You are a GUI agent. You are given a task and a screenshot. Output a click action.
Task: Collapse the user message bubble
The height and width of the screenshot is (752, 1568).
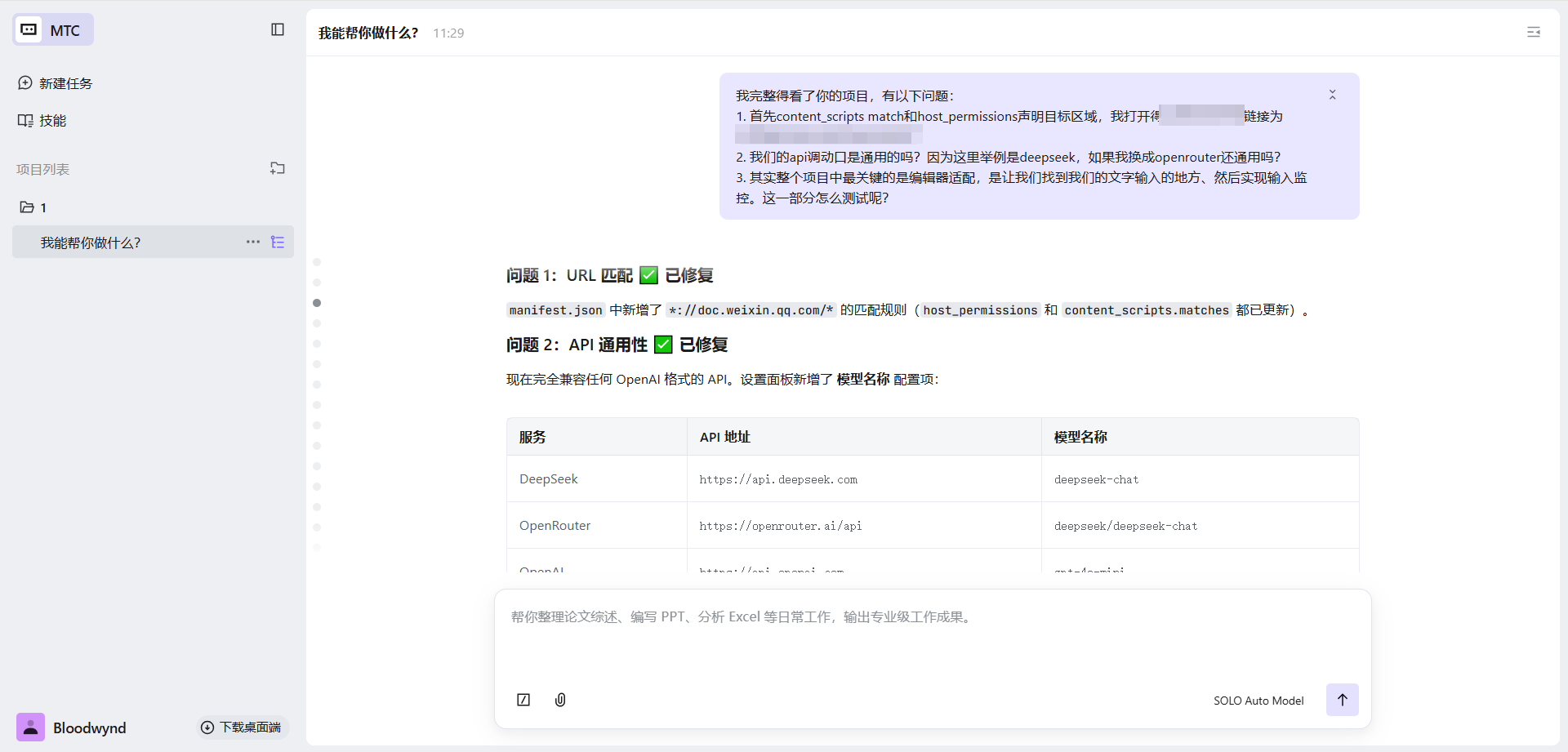pyautogui.click(x=1332, y=95)
